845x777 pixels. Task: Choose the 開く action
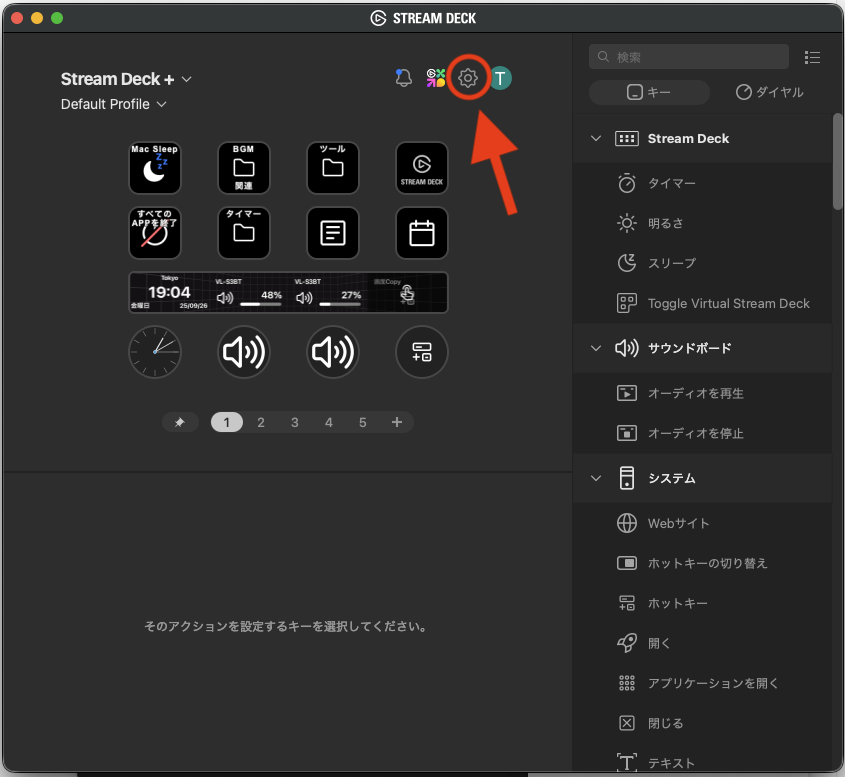click(x=703, y=643)
